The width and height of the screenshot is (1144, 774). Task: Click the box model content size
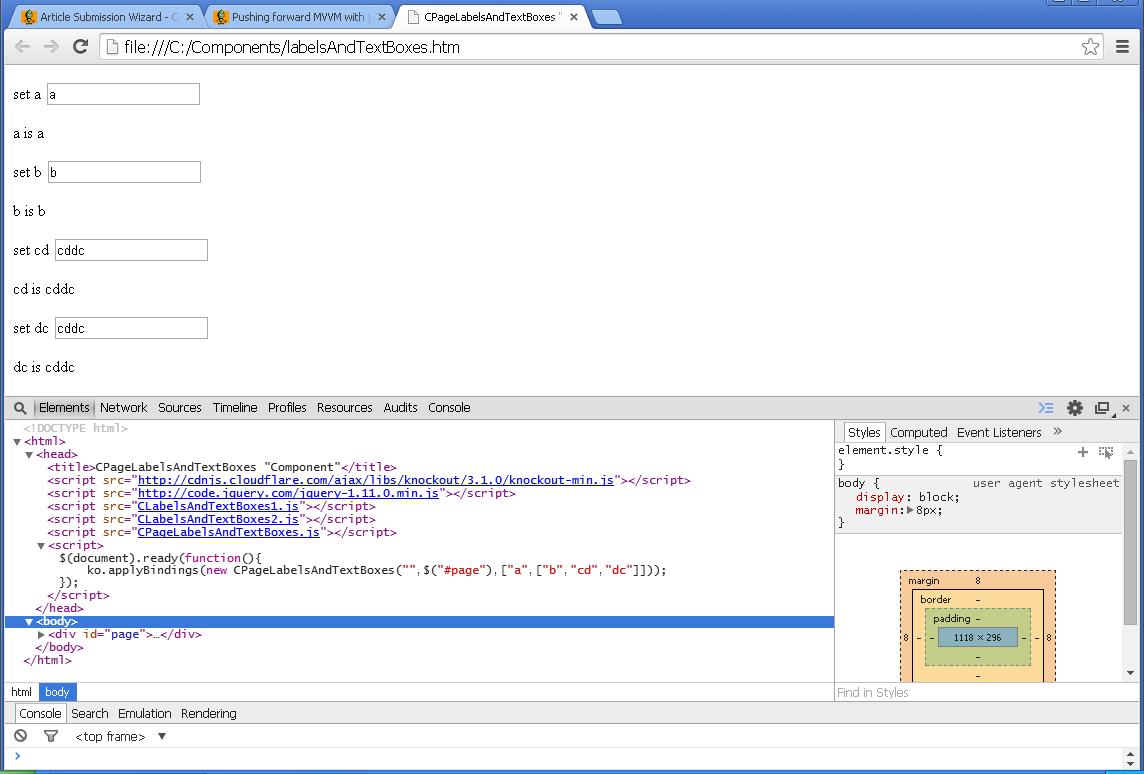(x=978, y=638)
